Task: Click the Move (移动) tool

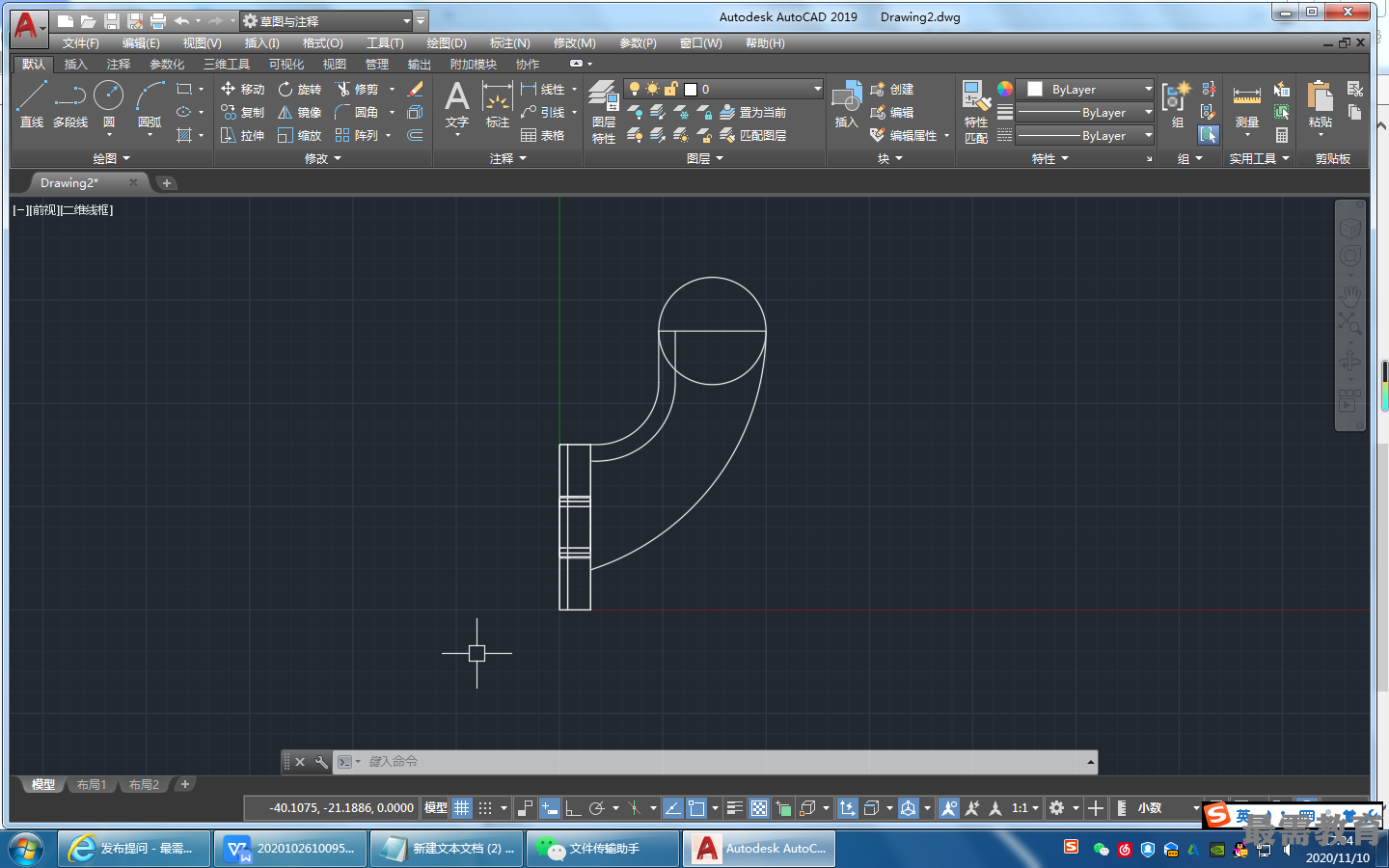Action: [242, 89]
